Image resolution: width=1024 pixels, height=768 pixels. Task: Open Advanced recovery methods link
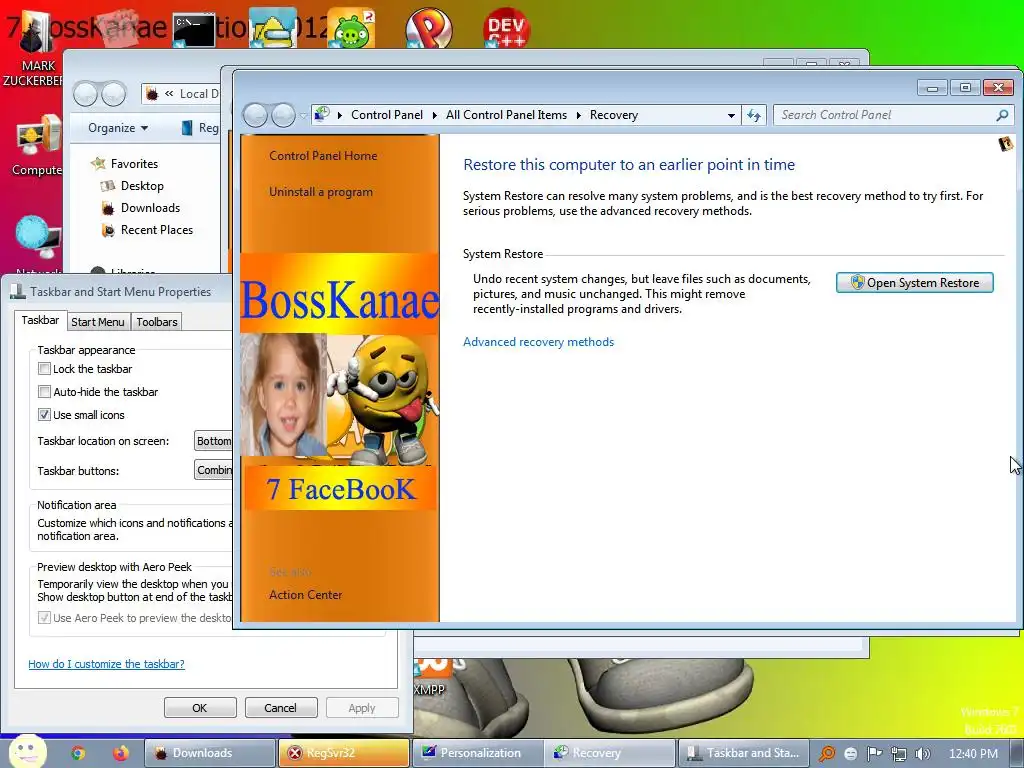coord(538,342)
